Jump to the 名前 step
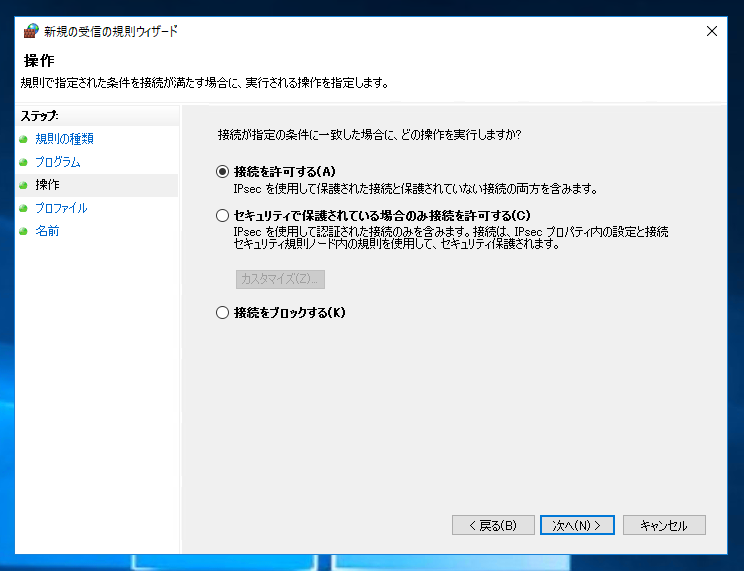The height and width of the screenshot is (571, 744). tap(47, 231)
